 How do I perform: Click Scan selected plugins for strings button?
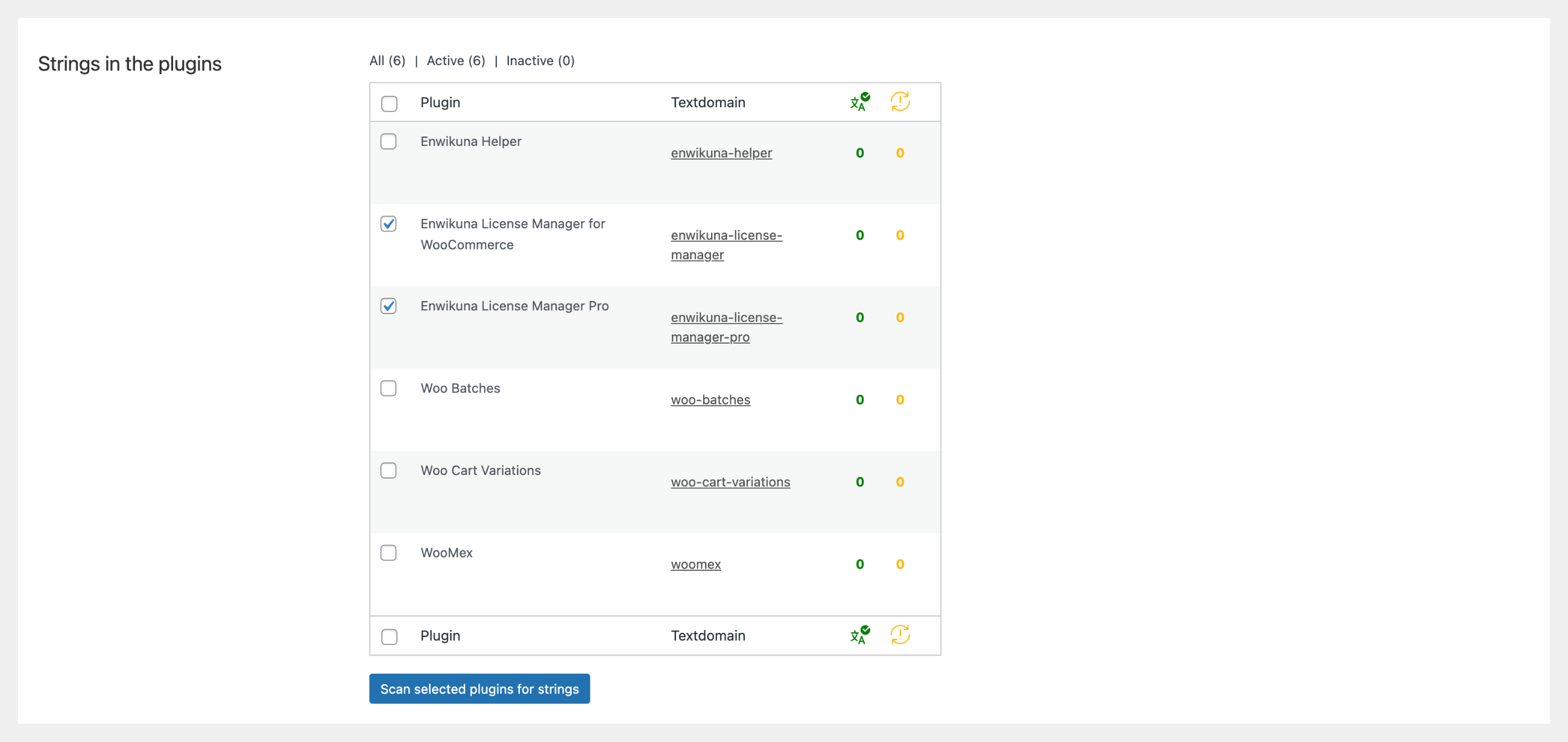coord(479,688)
